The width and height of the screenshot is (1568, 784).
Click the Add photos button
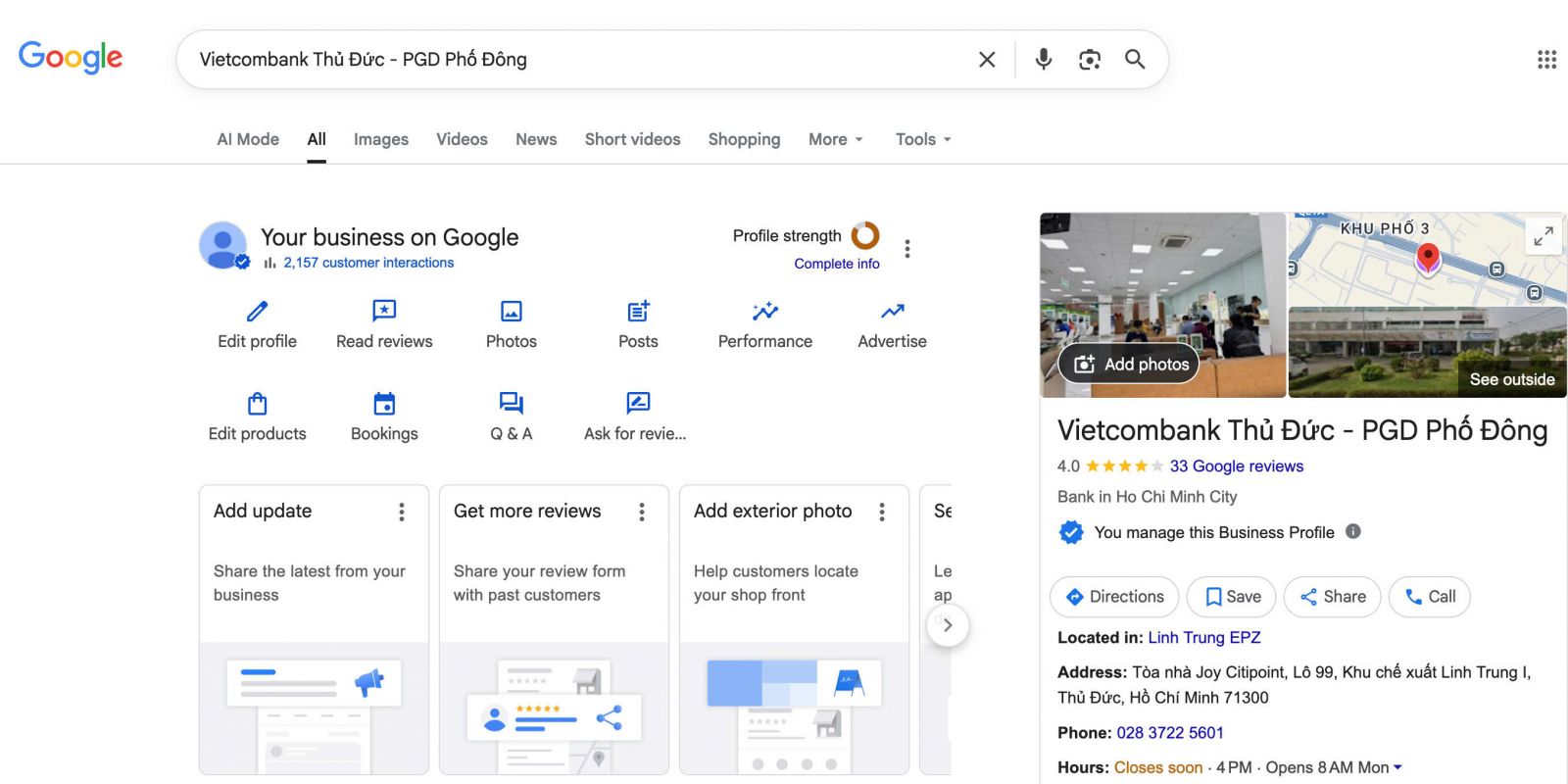click(x=1129, y=364)
